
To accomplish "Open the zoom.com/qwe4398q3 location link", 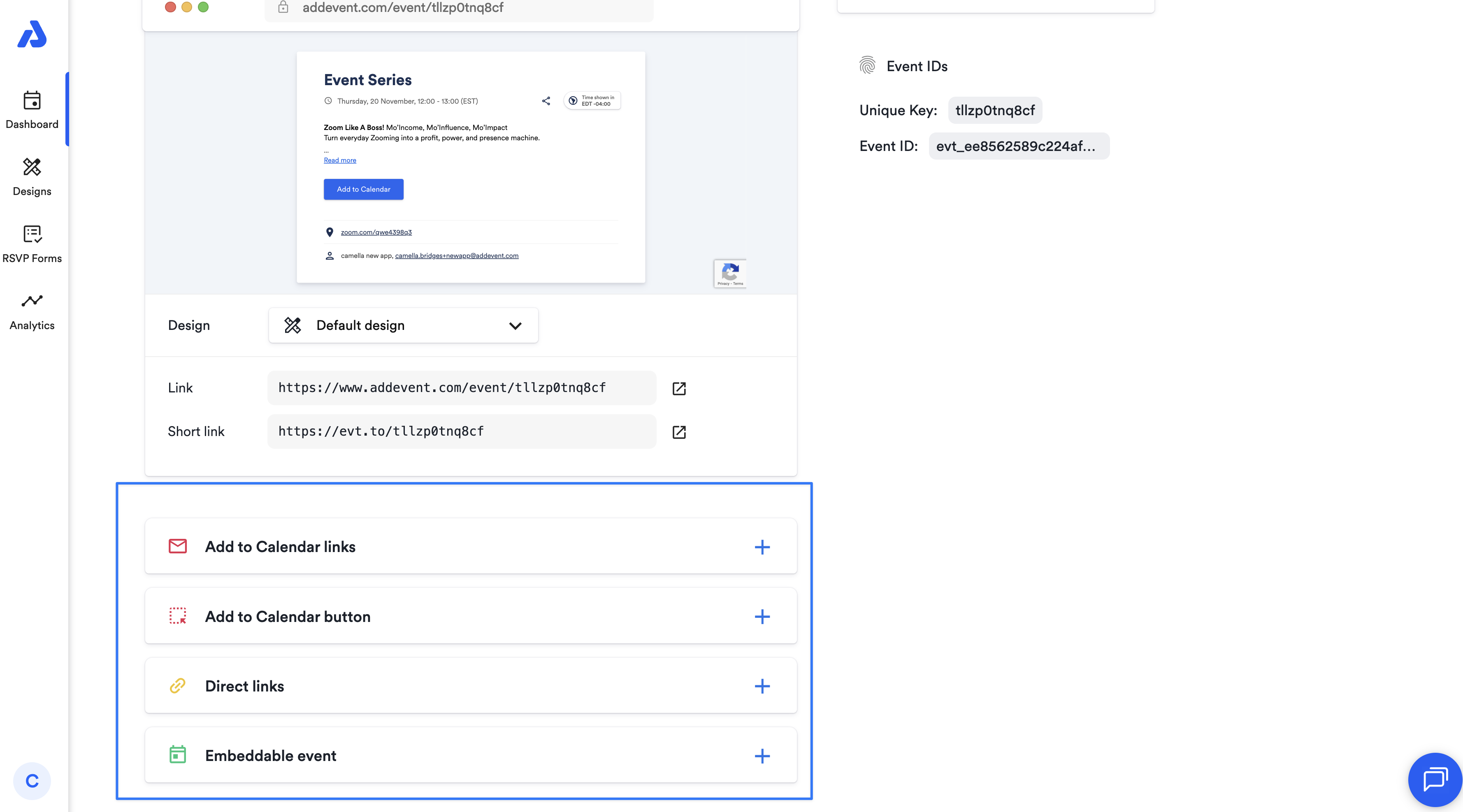I will click(x=376, y=232).
